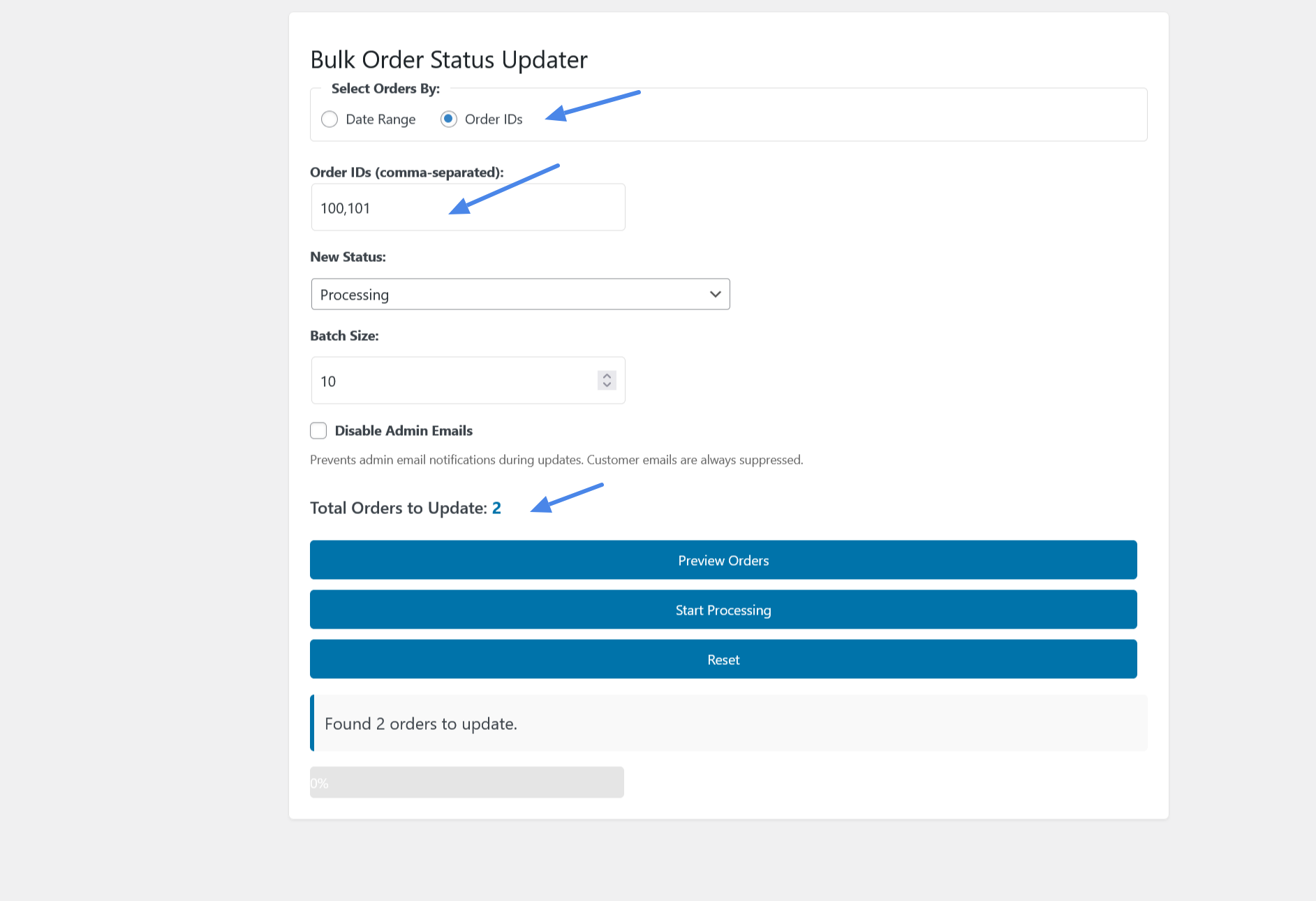Increase Batch Size with the up stepper arrow
This screenshot has height=901, width=1316.
coord(606,375)
